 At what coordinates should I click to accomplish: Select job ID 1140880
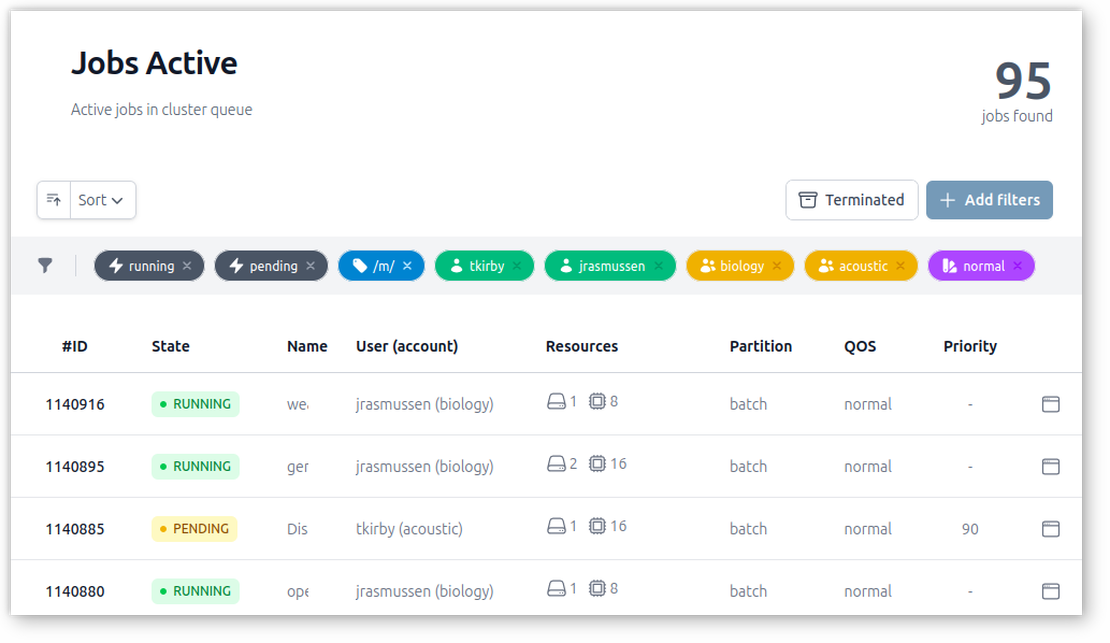click(75, 591)
